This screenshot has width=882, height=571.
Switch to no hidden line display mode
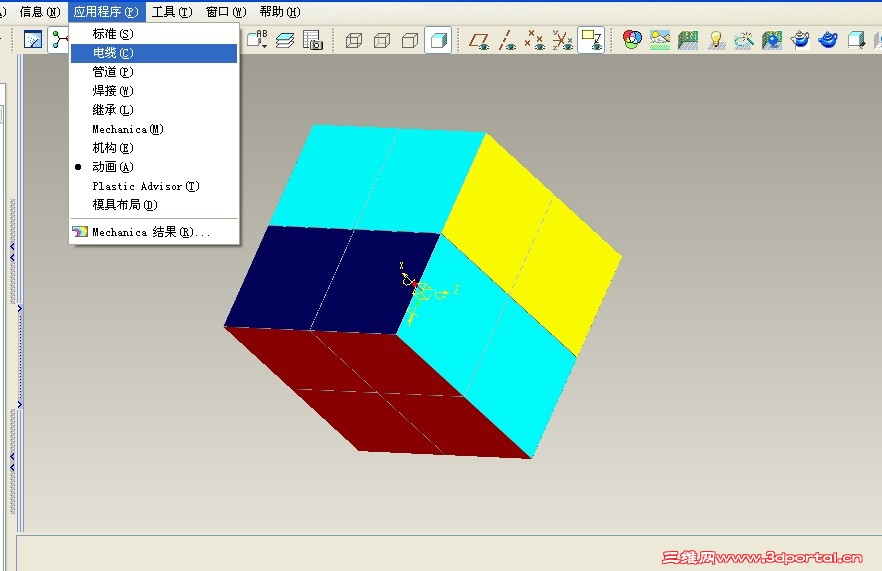410,41
